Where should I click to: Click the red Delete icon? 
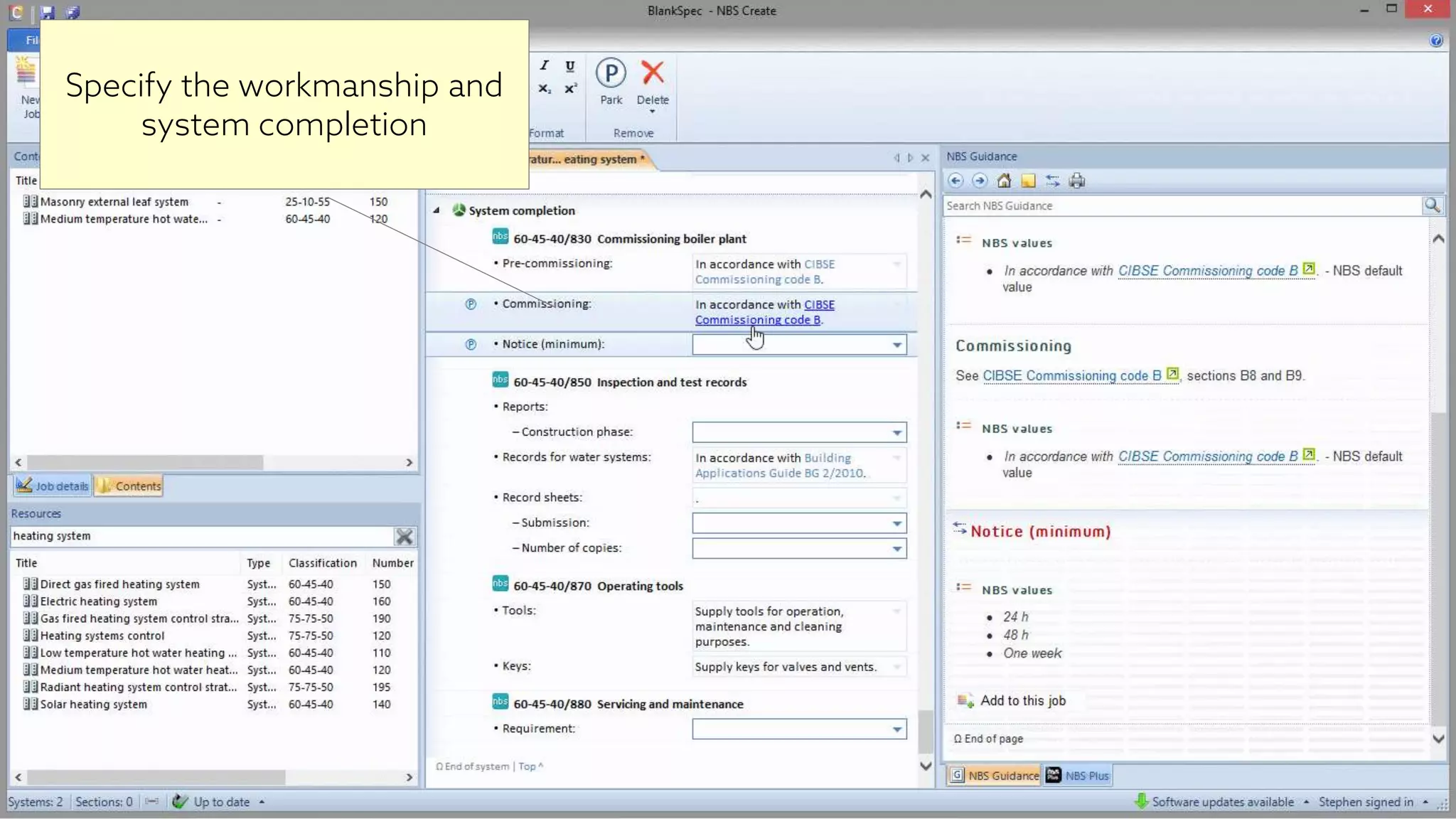652,73
